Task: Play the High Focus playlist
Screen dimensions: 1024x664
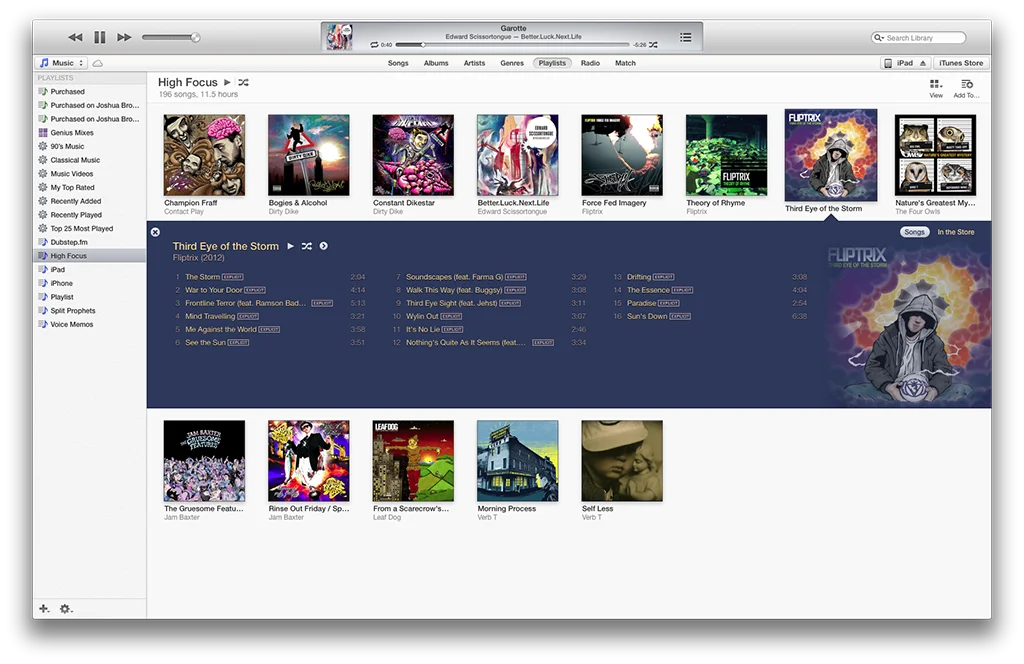Action: click(227, 82)
